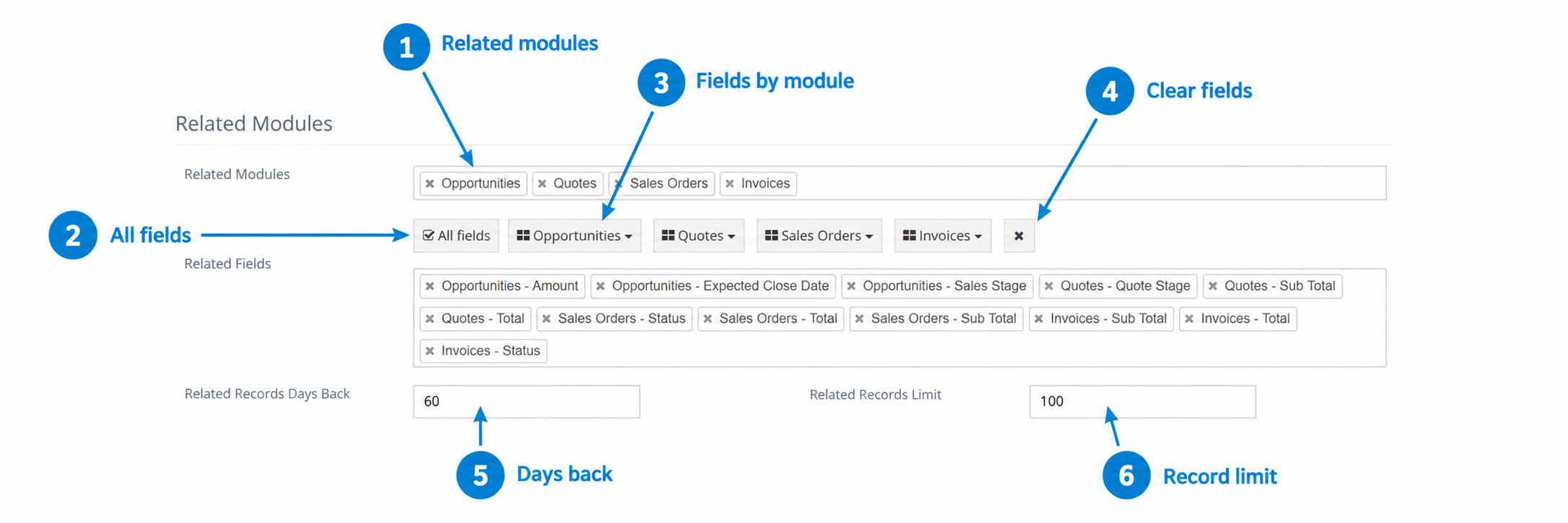Image resolution: width=1568 pixels, height=523 pixels.
Task: Expand the Invoices fields dropdown
Action: [x=943, y=235]
